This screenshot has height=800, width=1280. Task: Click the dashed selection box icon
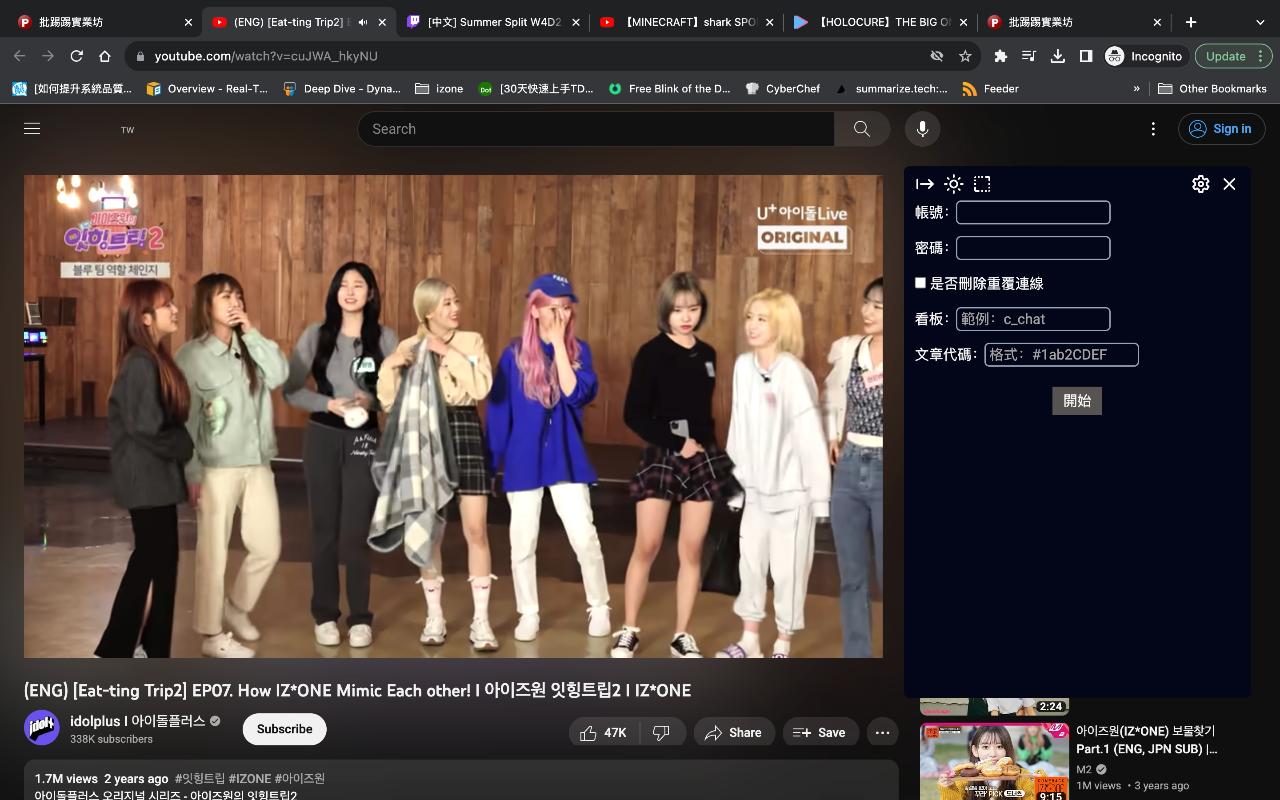(982, 184)
